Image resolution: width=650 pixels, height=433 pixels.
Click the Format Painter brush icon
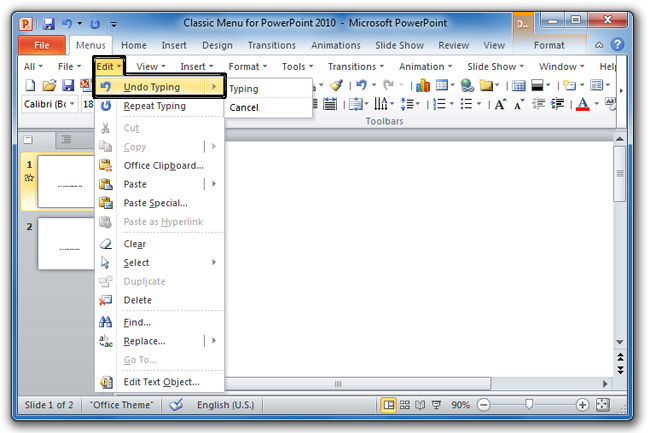tap(336, 85)
